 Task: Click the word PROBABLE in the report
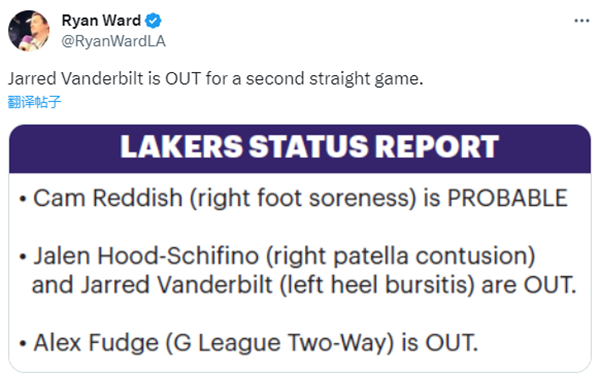[507, 198]
